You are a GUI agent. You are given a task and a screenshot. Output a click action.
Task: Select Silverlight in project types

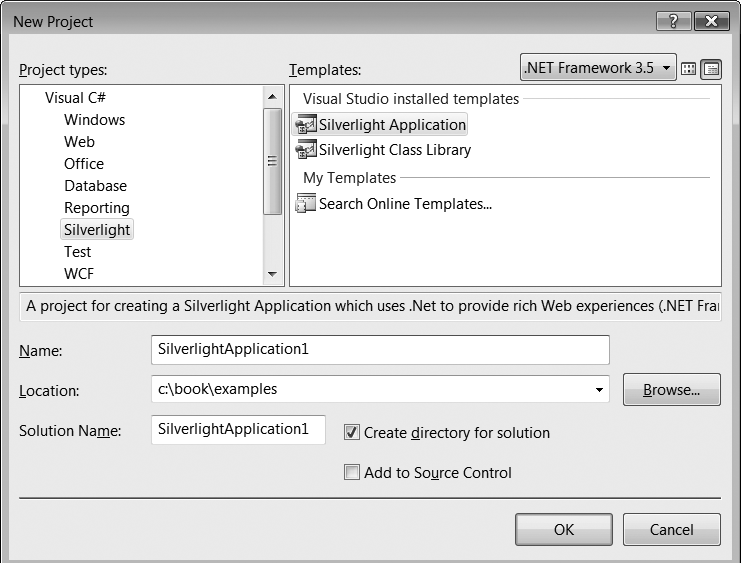tap(97, 230)
